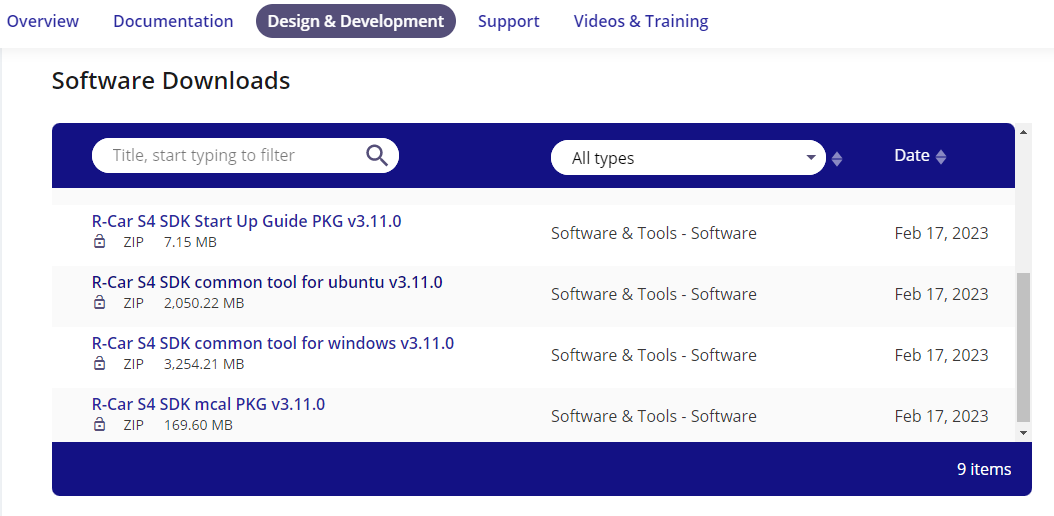Open the Documentation tab
Image resolution: width=1054 pixels, height=516 pixels.
pyautogui.click(x=173, y=21)
